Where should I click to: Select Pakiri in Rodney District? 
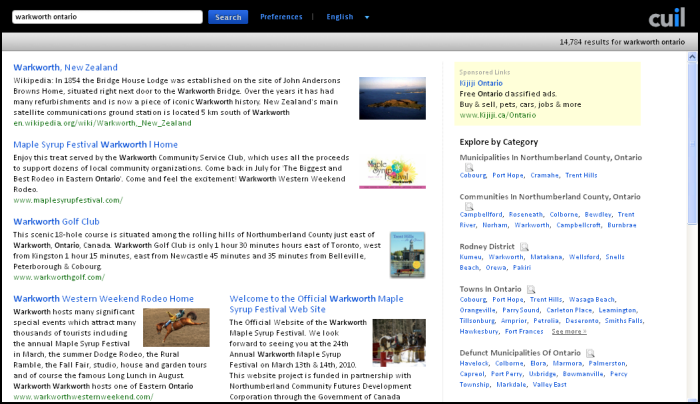522,268
